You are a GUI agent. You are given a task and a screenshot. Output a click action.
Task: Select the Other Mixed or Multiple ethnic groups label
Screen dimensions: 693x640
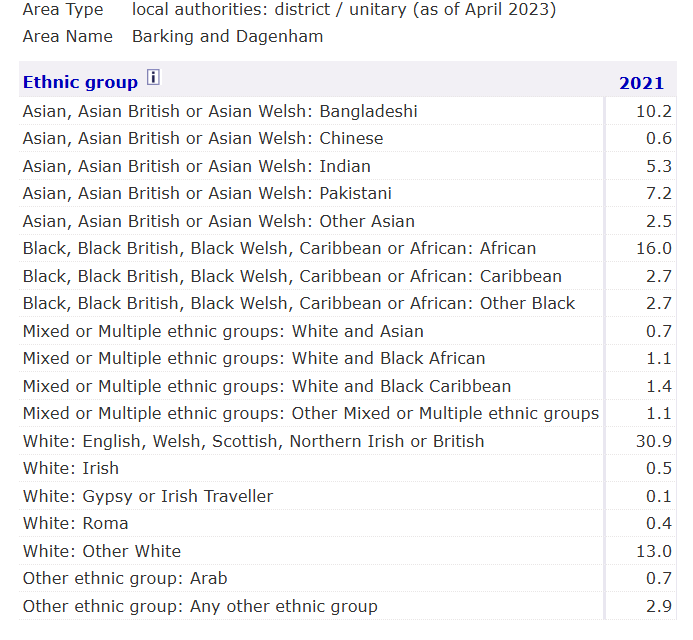[311, 414]
